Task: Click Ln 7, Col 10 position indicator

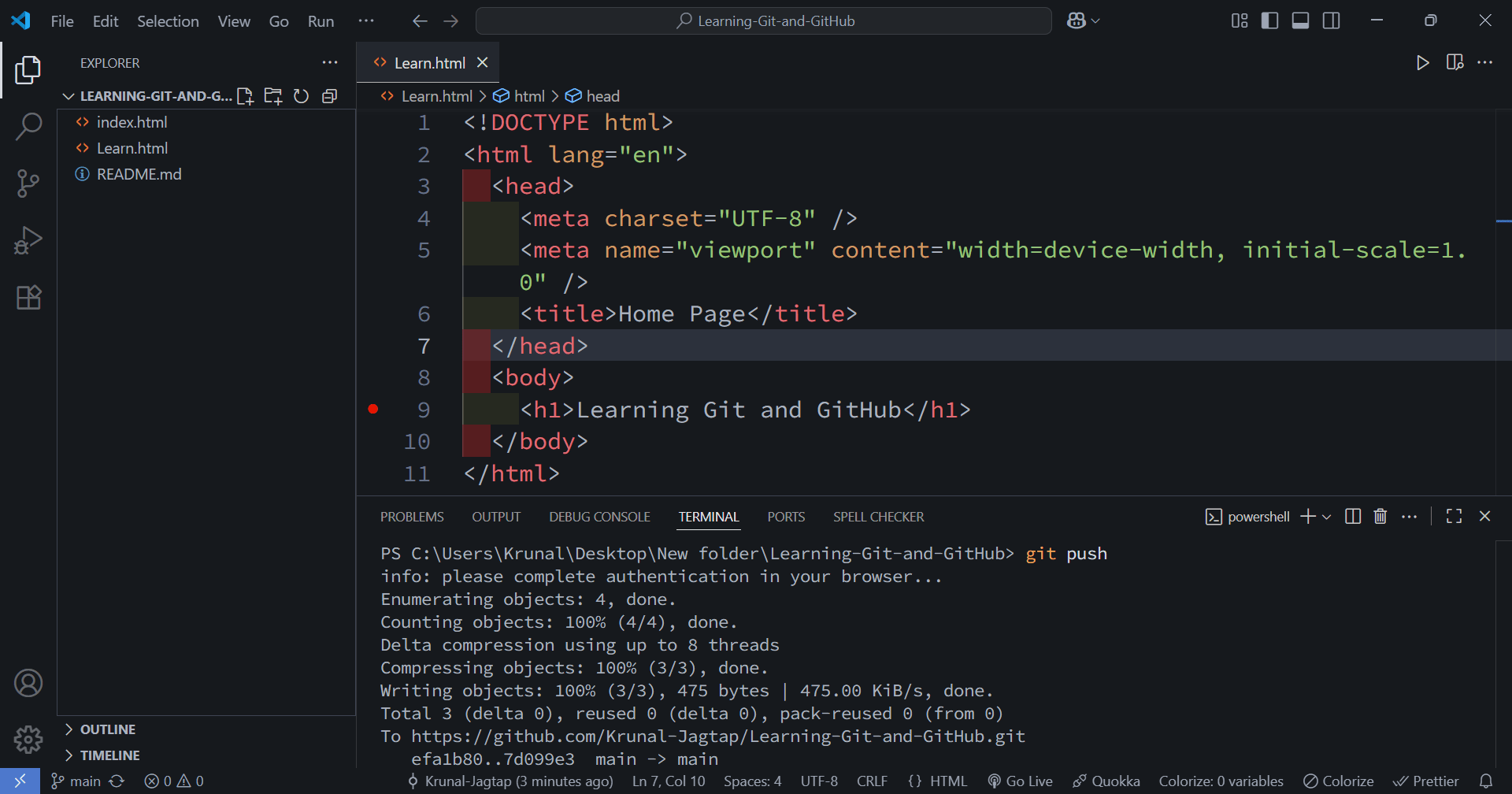Action: (669, 781)
